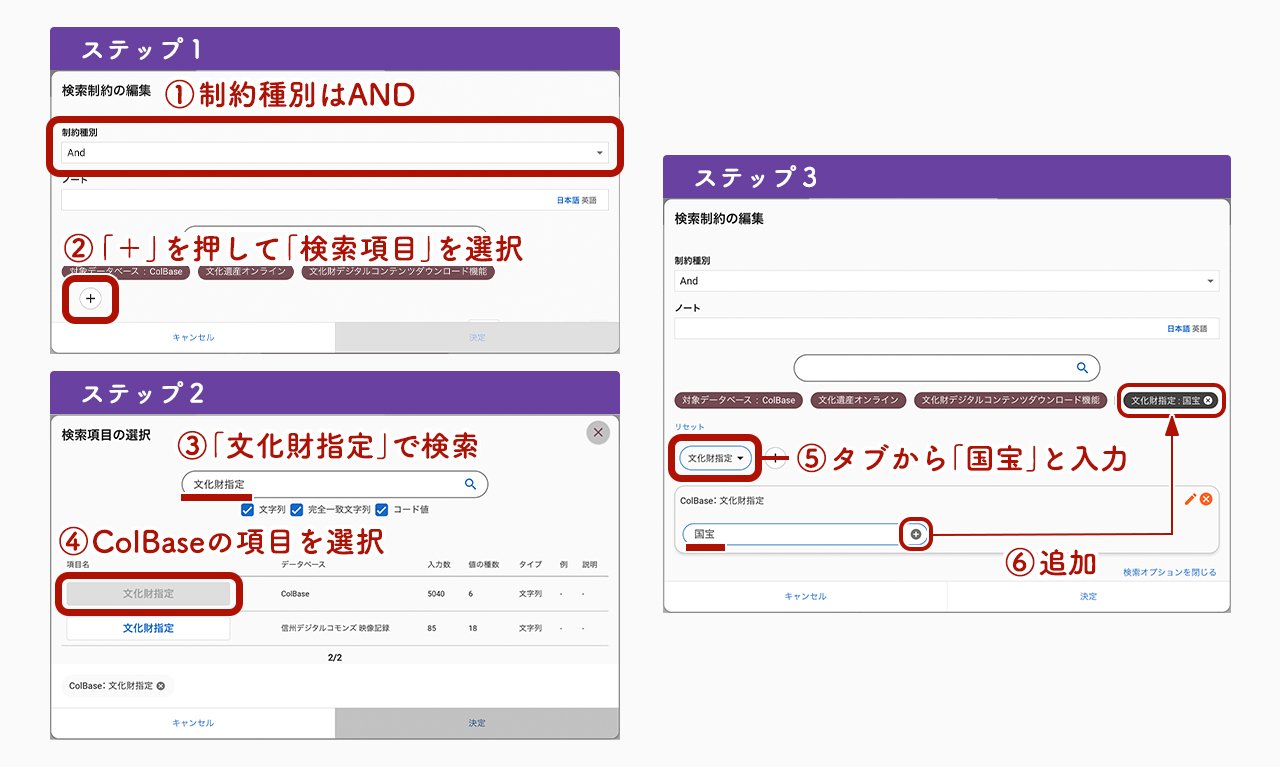Close the 検索項目の選択 dialog with X
Image resolution: width=1280 pixels, height=767 pixels.
tap(598, 432)
